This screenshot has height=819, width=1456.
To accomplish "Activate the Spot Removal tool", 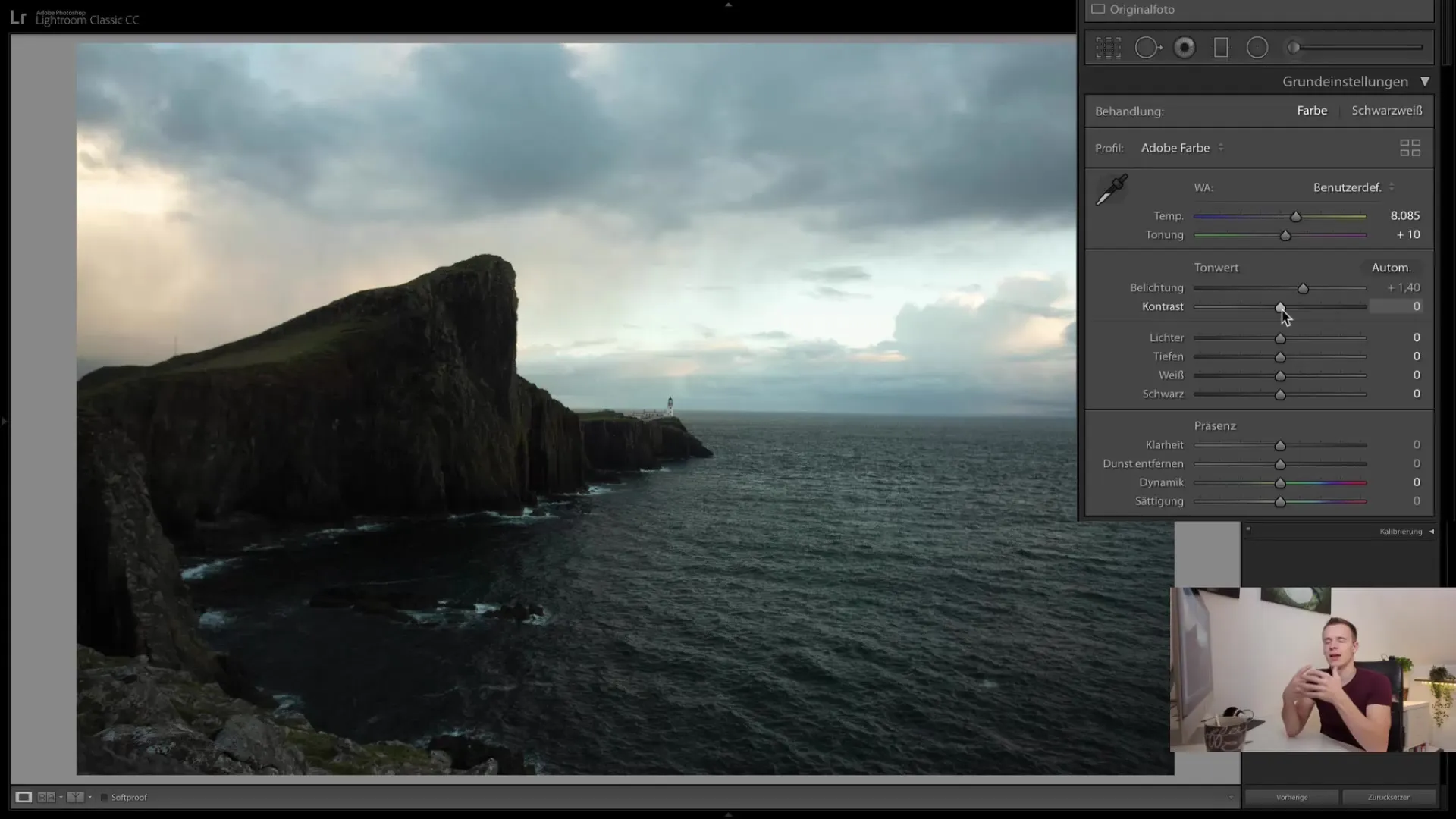I will [1148, 48].
